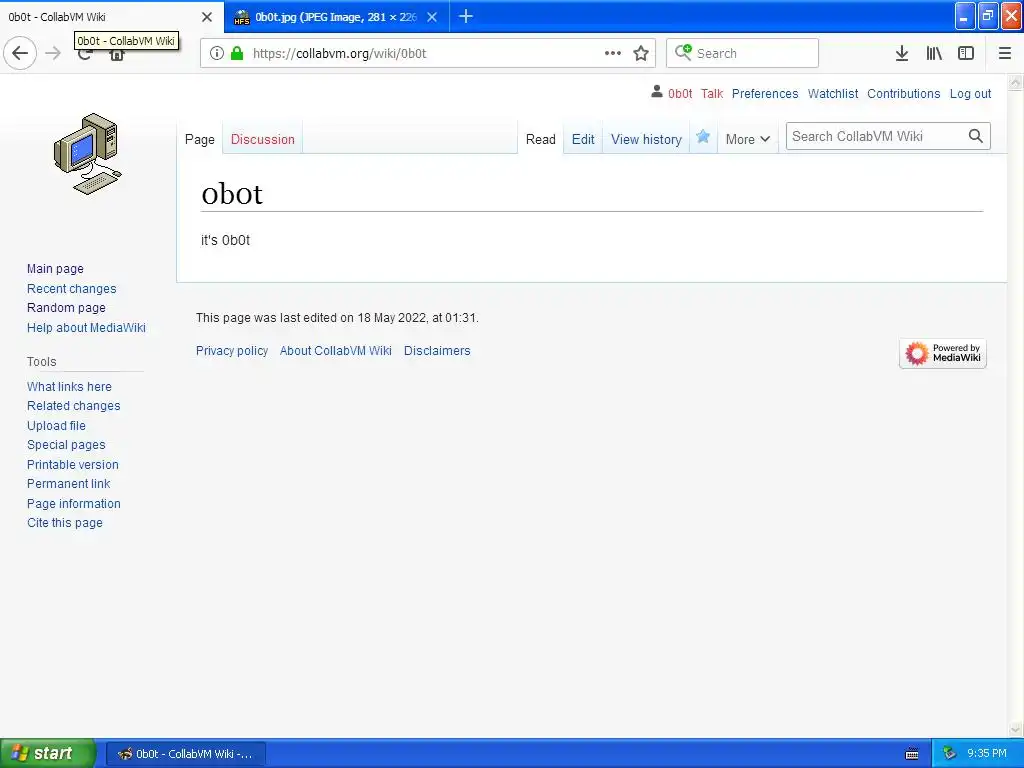Open the Discussion tab
The width and height of the screenshot is (1024, 768).
click(263, 139)
